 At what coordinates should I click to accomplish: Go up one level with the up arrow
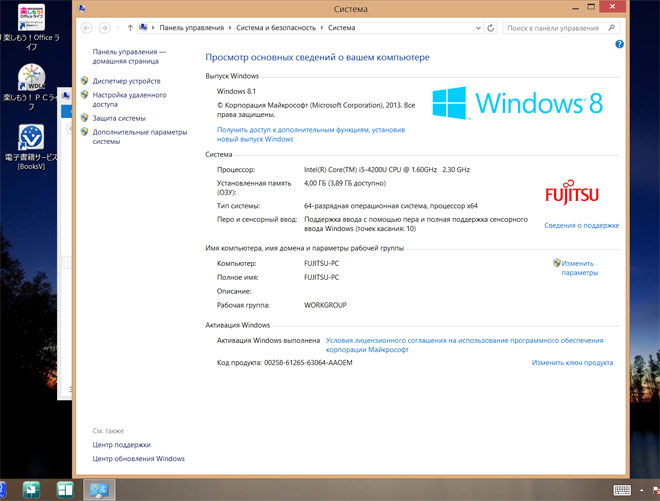(130, 28)
